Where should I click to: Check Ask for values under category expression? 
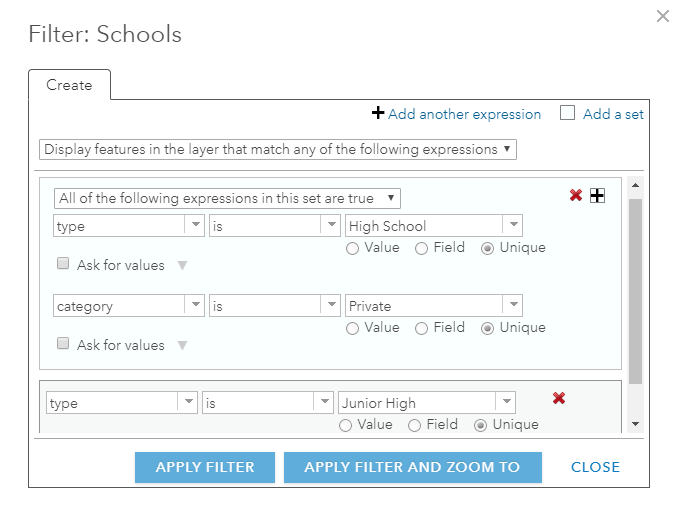(x=62, y=345)
